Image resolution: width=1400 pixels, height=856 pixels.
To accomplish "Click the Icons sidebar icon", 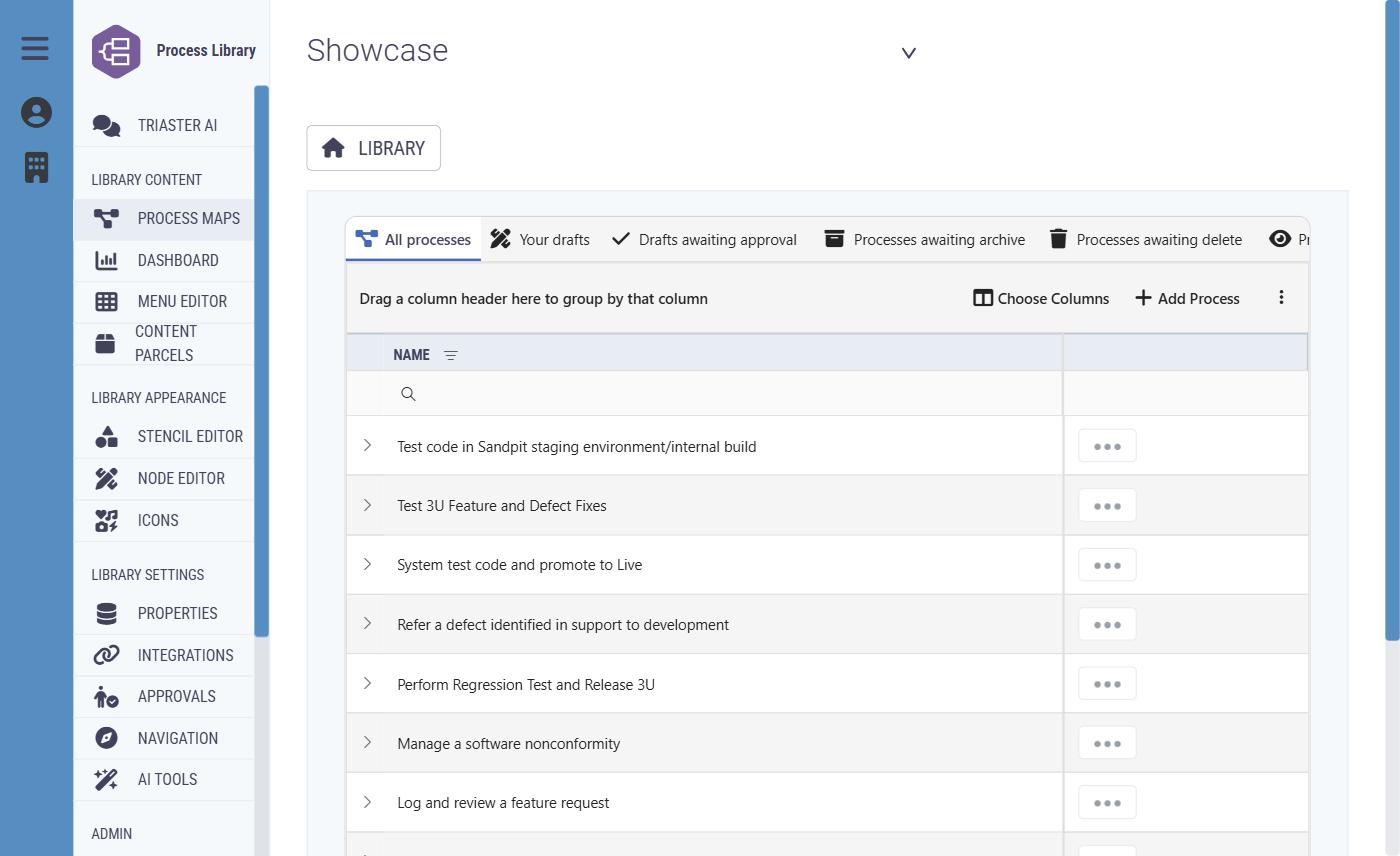I will coord(106,520).
